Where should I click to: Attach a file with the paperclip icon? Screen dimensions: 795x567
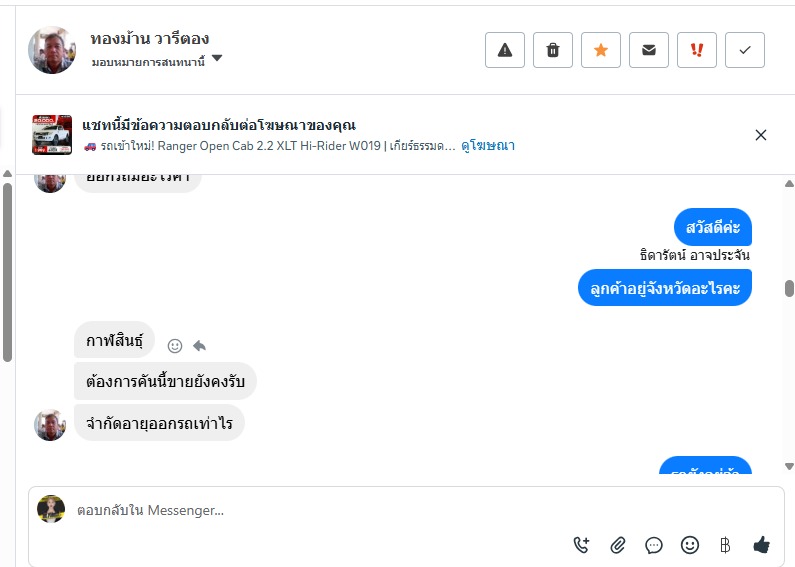[618, 545]
